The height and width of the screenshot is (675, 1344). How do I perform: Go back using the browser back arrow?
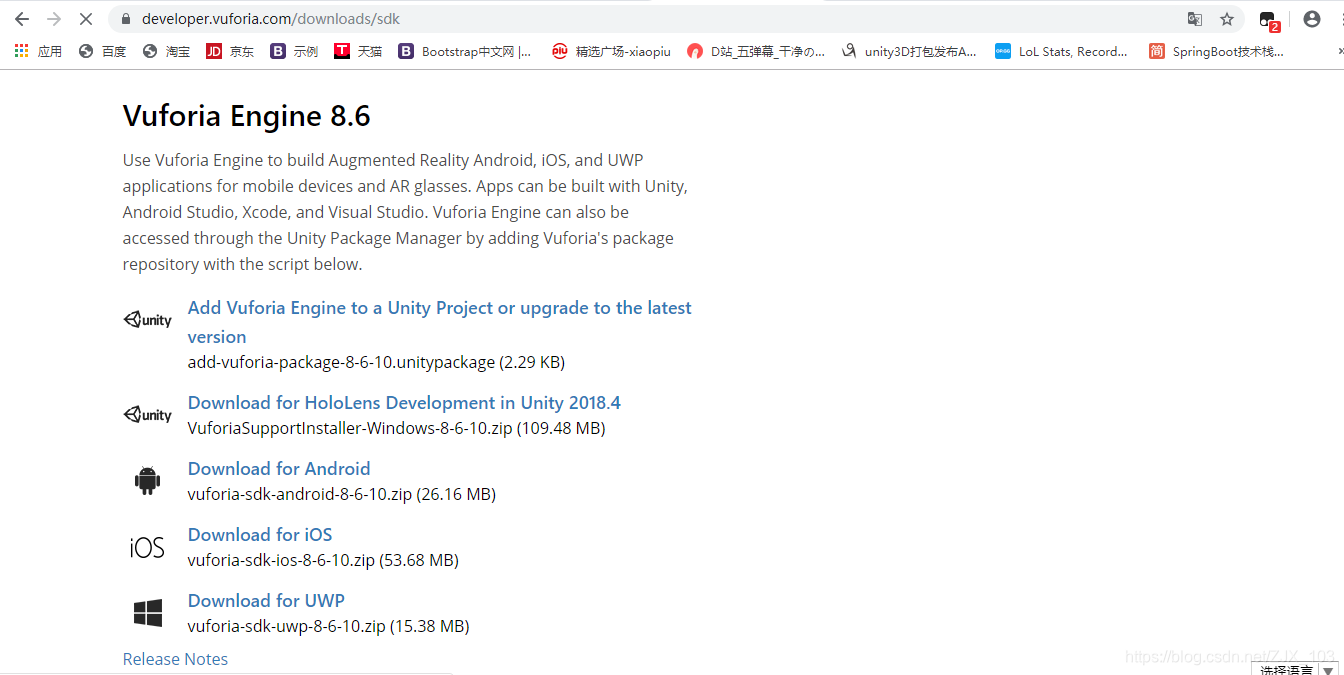tap(21, 19)
